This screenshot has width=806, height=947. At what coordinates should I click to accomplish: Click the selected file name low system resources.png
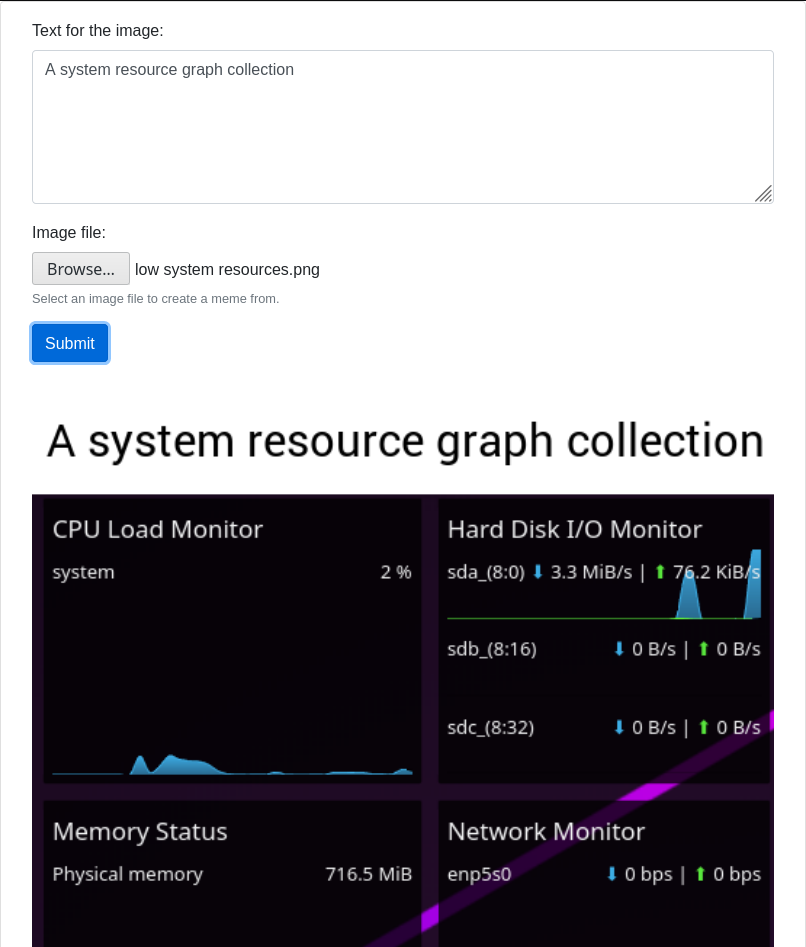[228, 269]
